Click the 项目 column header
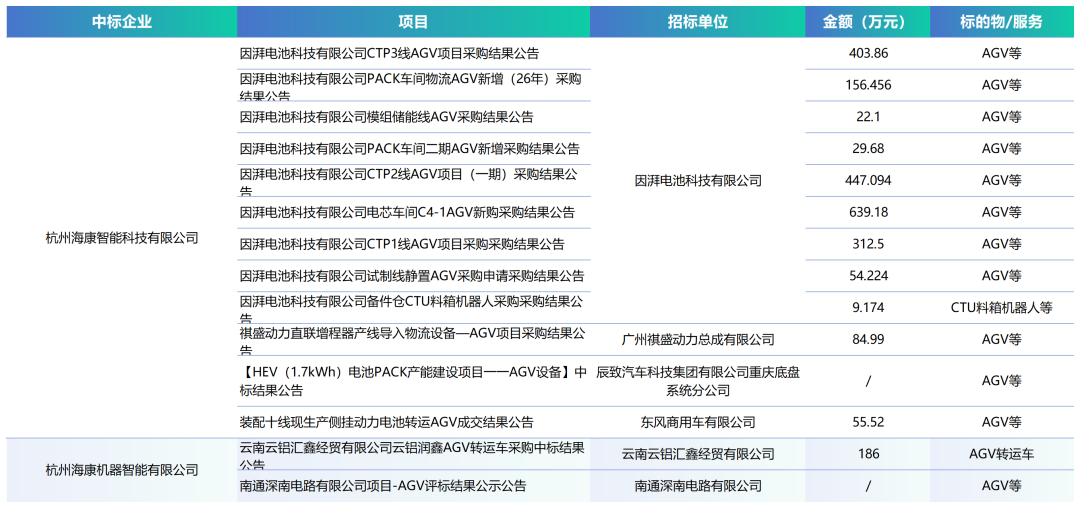 [413, 22]
